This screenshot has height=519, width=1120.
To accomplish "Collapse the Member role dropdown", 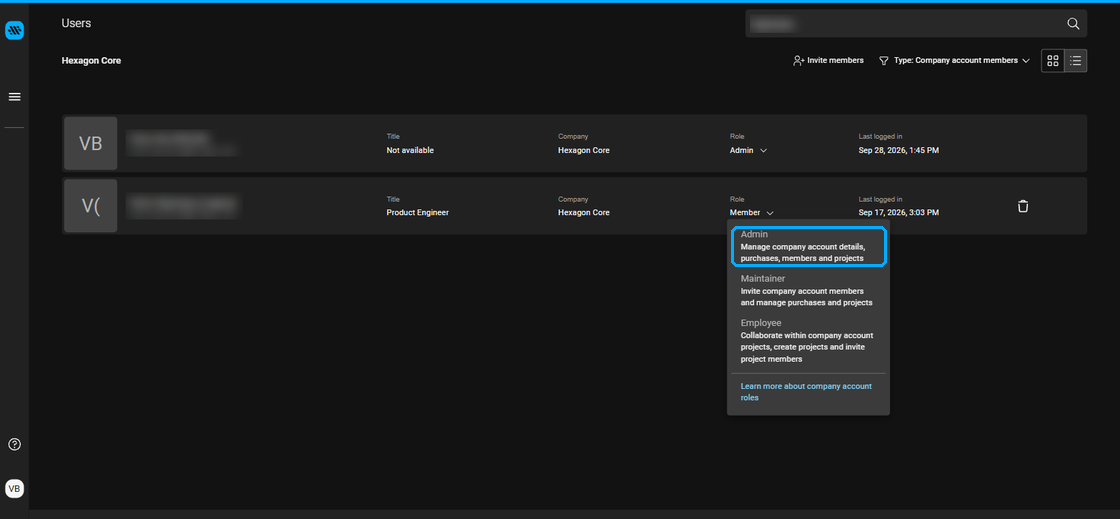I will pos(751,213).
